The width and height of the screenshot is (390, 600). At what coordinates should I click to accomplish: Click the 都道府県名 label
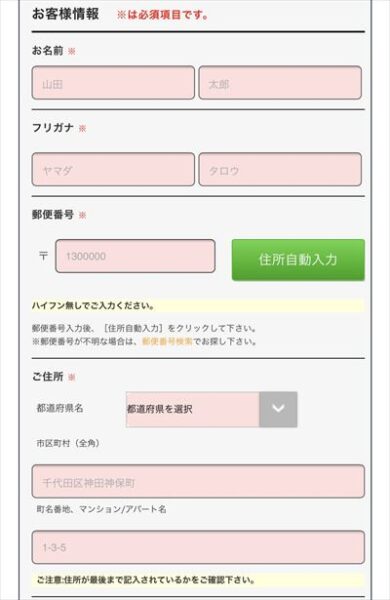pos(60,408)
